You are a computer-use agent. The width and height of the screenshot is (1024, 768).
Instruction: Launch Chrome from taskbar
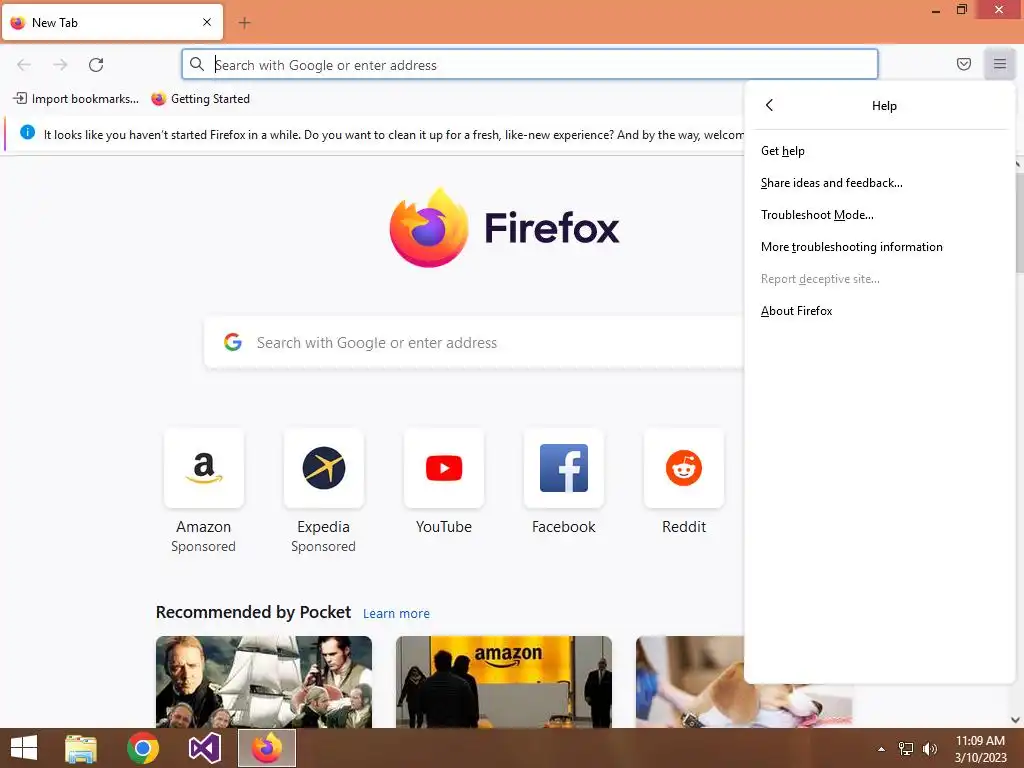click(143, 748)
